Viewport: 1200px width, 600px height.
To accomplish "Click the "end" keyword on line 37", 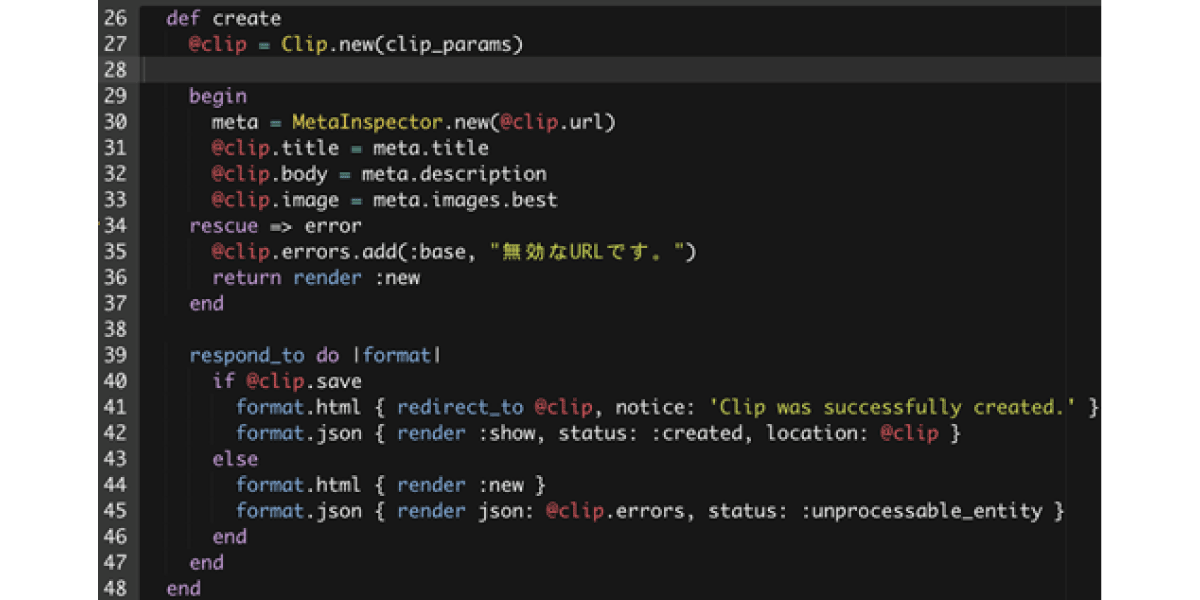I will pos(207,304).
